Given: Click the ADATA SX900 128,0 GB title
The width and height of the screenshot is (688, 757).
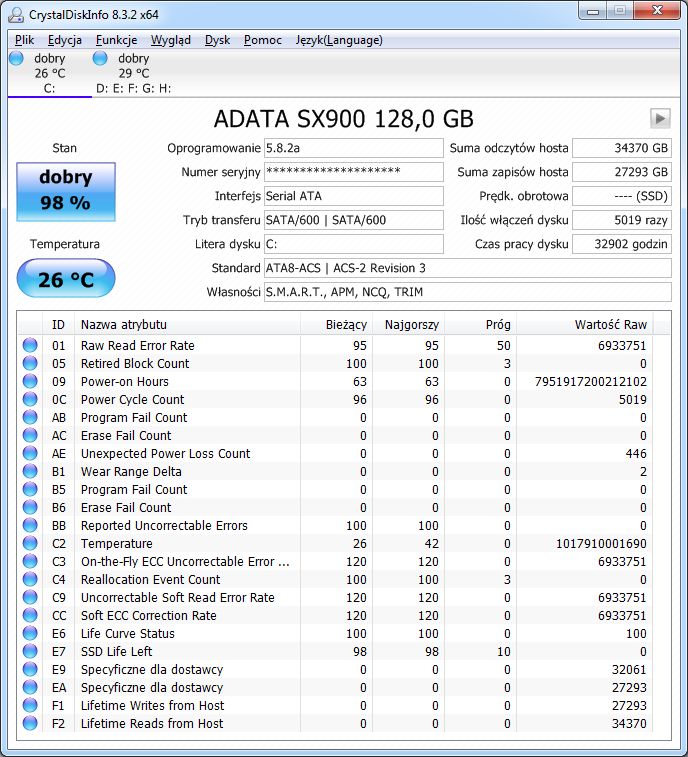Looking at the screenshot, I should pyautogui.click(x=343, y=119).
